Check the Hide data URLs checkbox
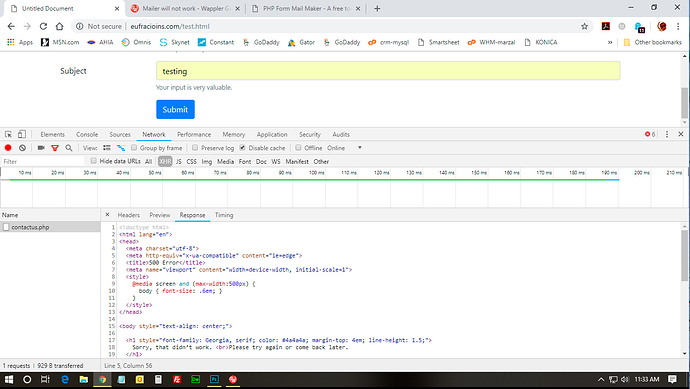The height and width of the screenshot is (389, 690). tap(93, 161)
